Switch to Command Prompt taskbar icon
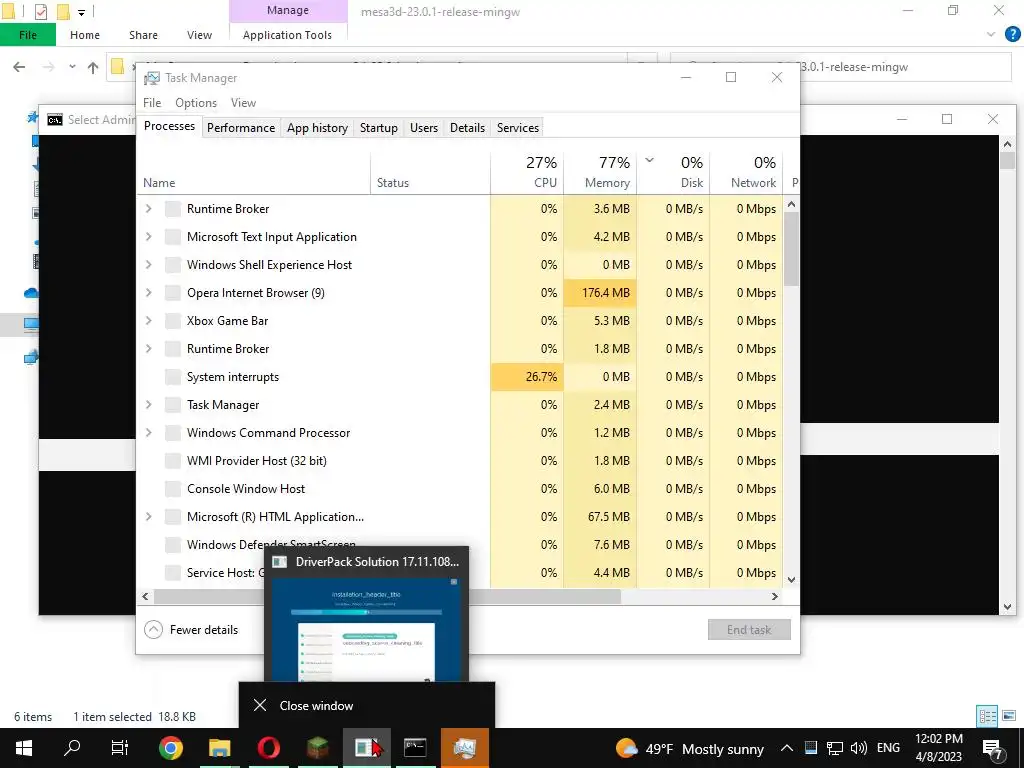The width and height of the screenshot is (1024, 768). click(415, 748)
